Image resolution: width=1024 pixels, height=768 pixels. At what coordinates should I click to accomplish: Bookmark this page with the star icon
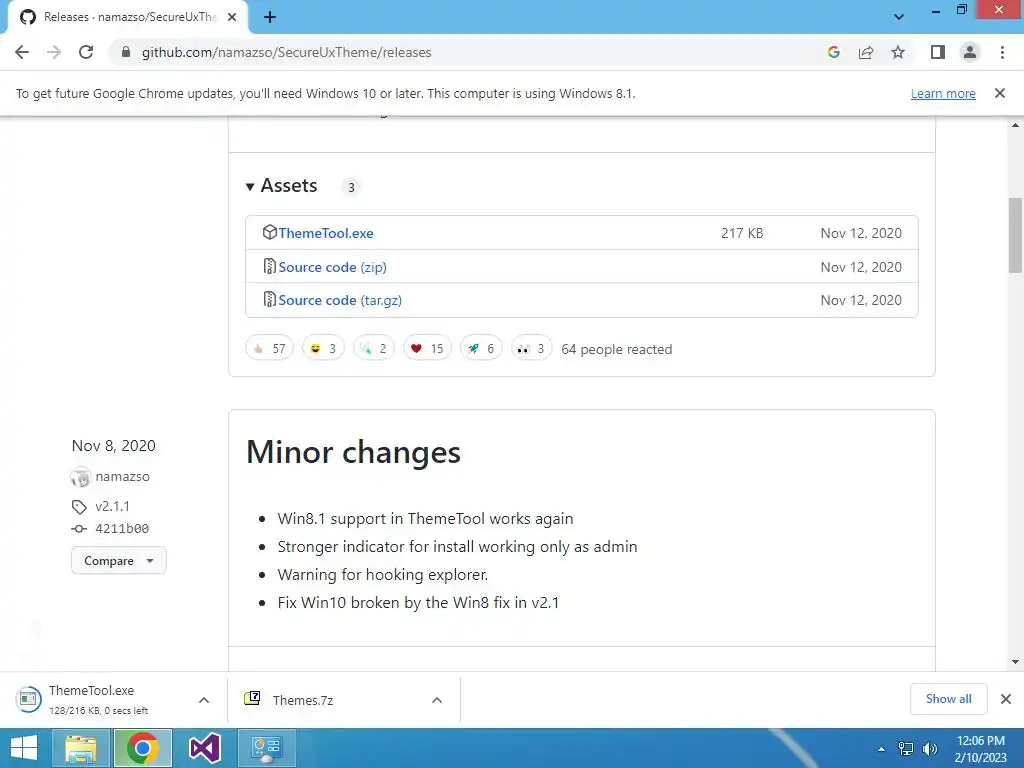pyautogui.click(x=898, y=52)
